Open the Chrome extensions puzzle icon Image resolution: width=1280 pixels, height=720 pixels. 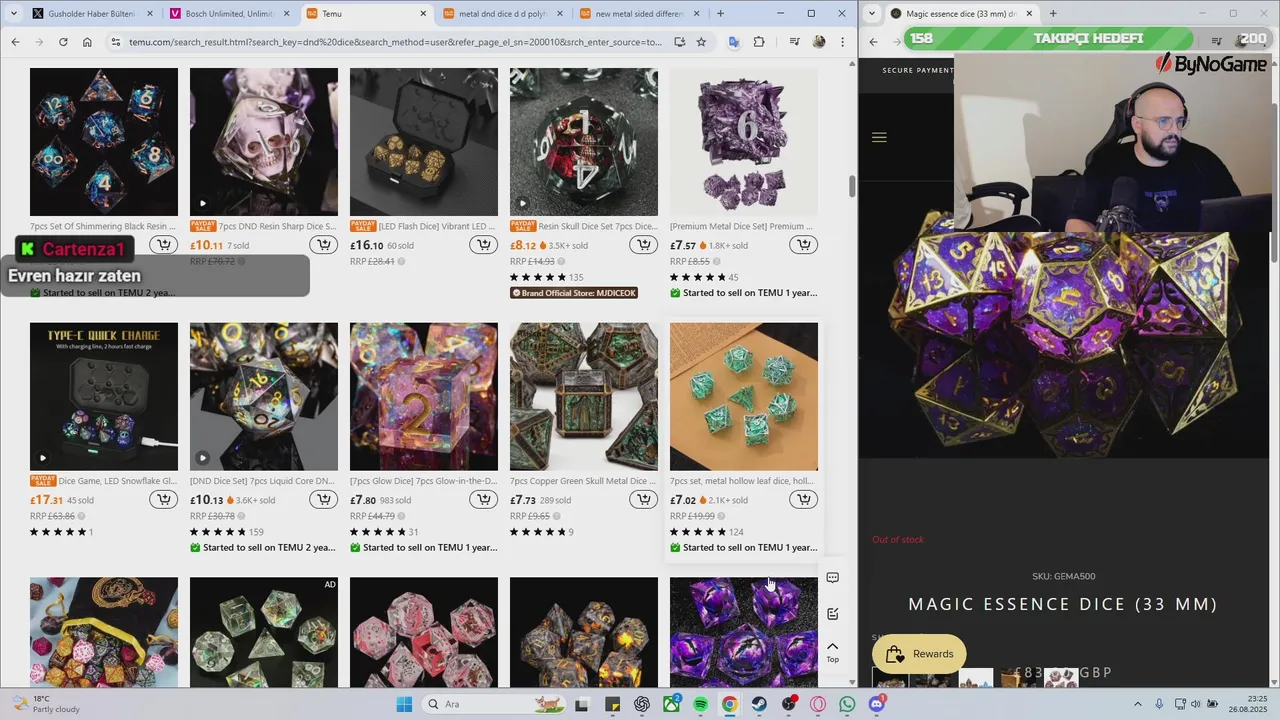759,42
